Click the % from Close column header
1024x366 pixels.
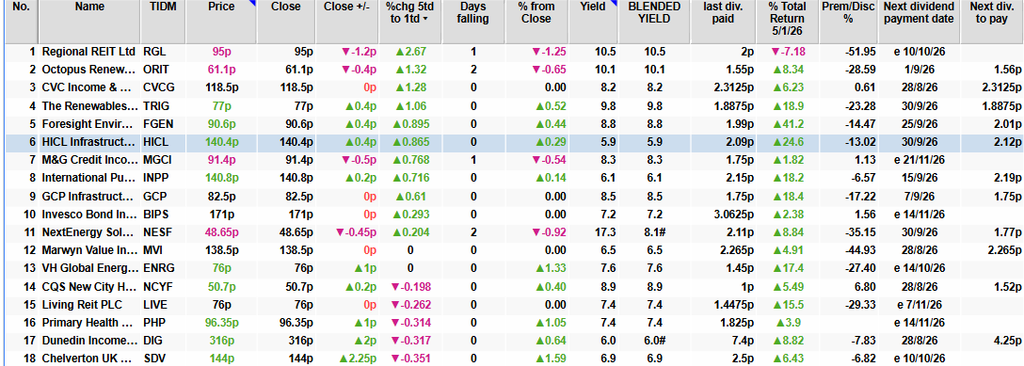click(535, 22)
